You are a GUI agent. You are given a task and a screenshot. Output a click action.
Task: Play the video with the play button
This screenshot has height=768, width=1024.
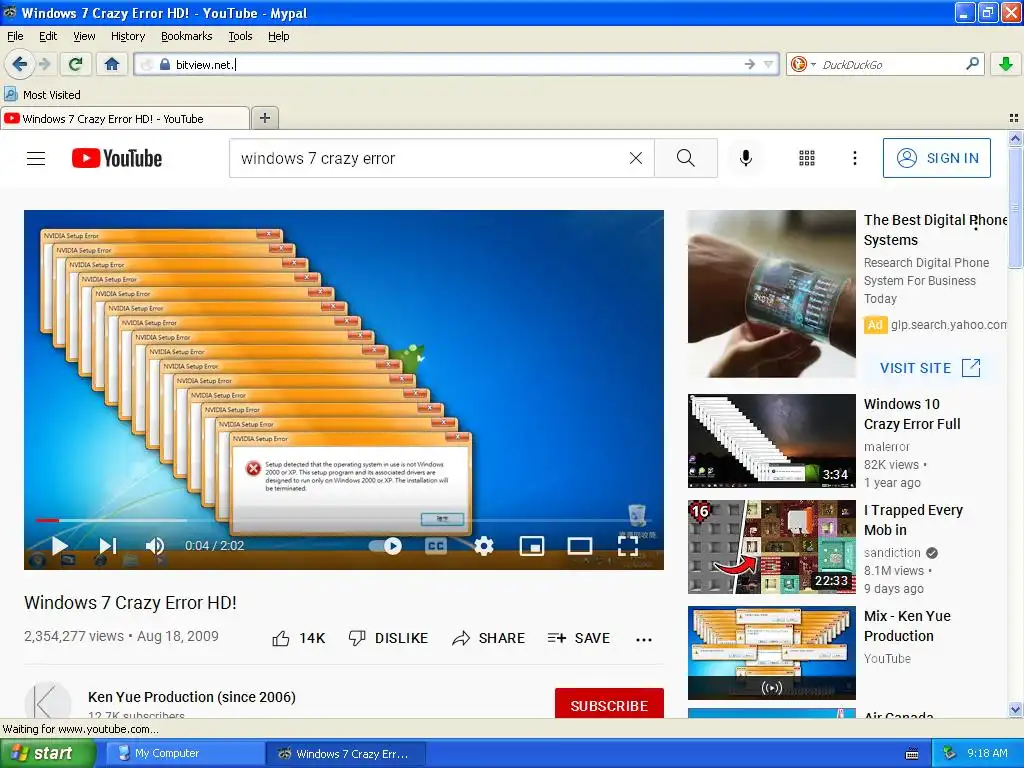(x=59, y=546)
